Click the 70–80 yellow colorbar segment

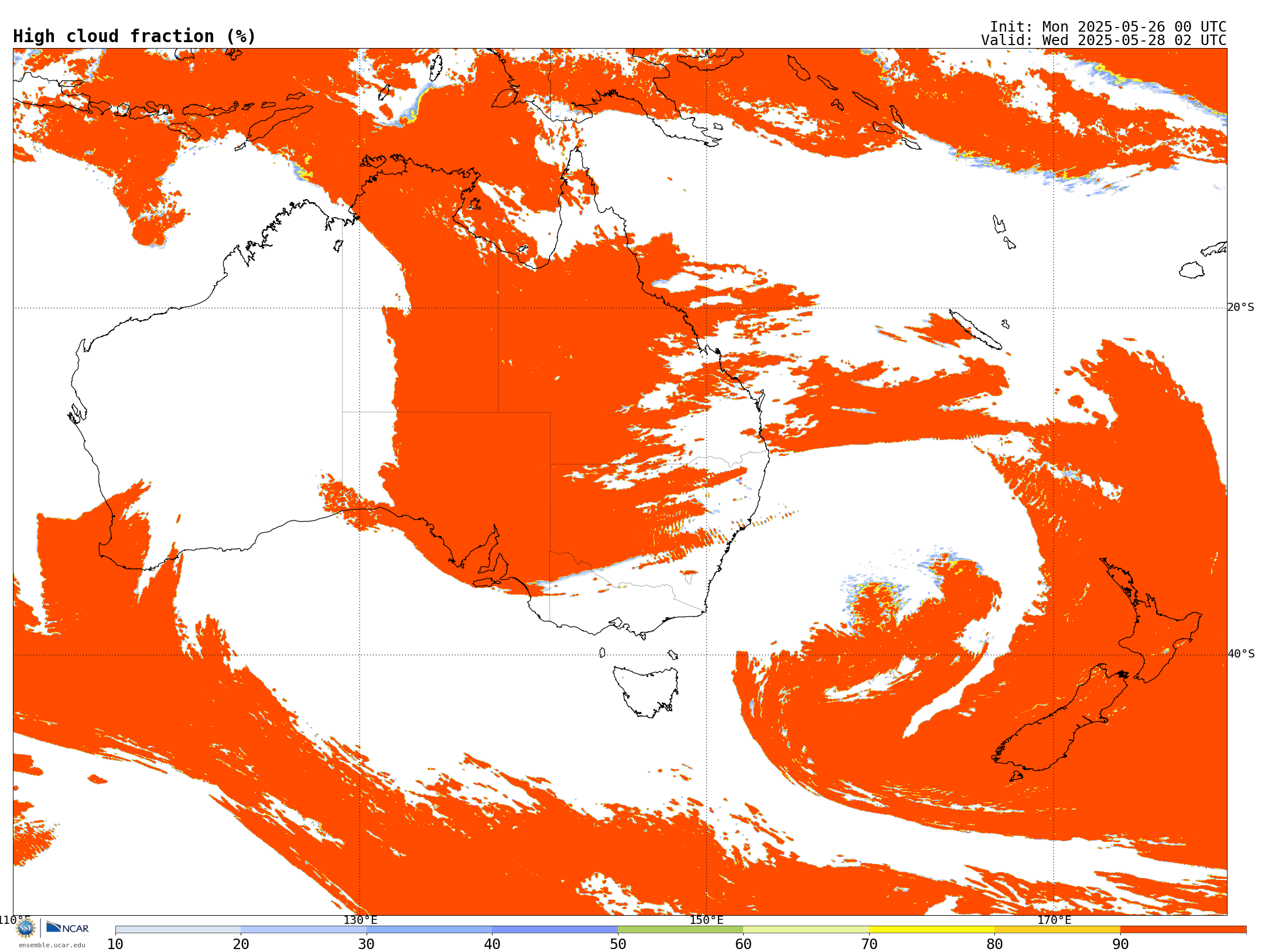coord(932,930)
